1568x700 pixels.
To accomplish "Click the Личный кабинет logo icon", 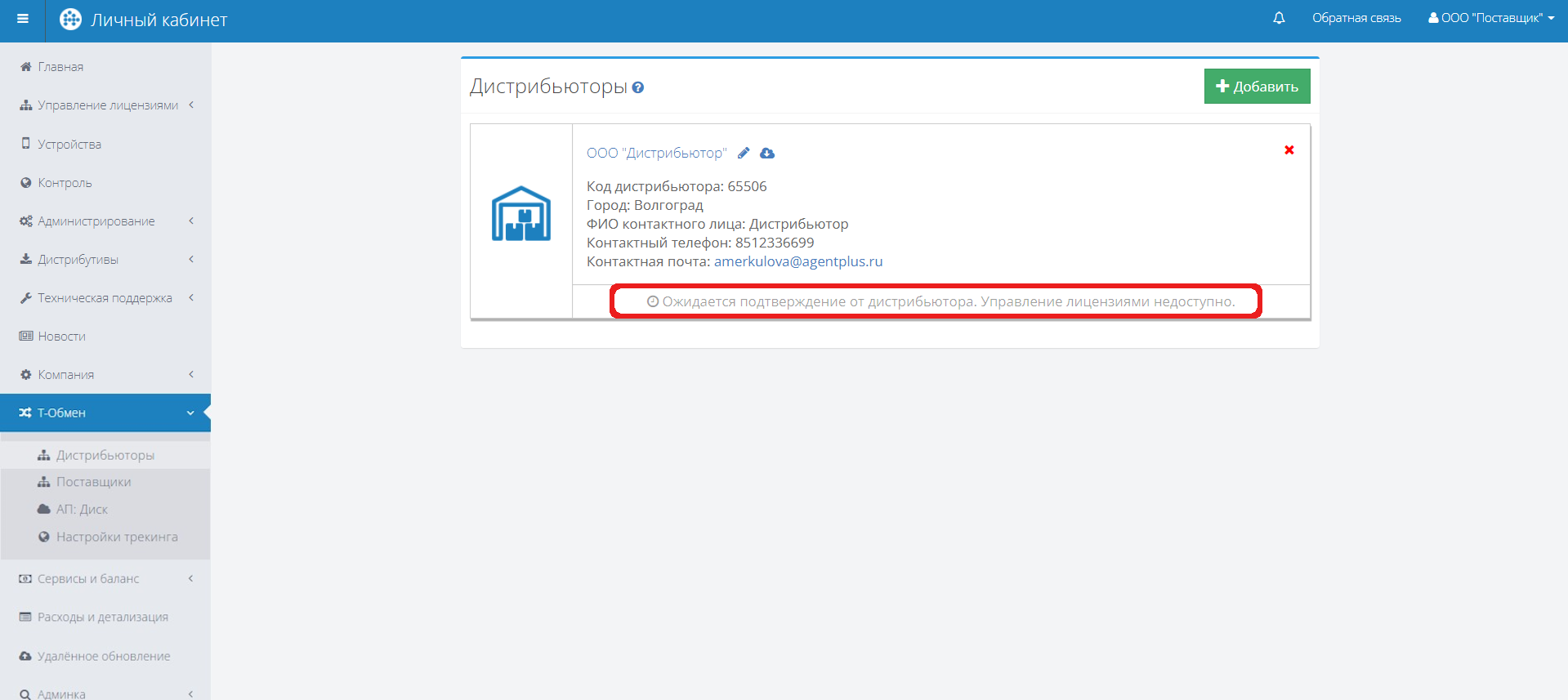I will point(71,20).
